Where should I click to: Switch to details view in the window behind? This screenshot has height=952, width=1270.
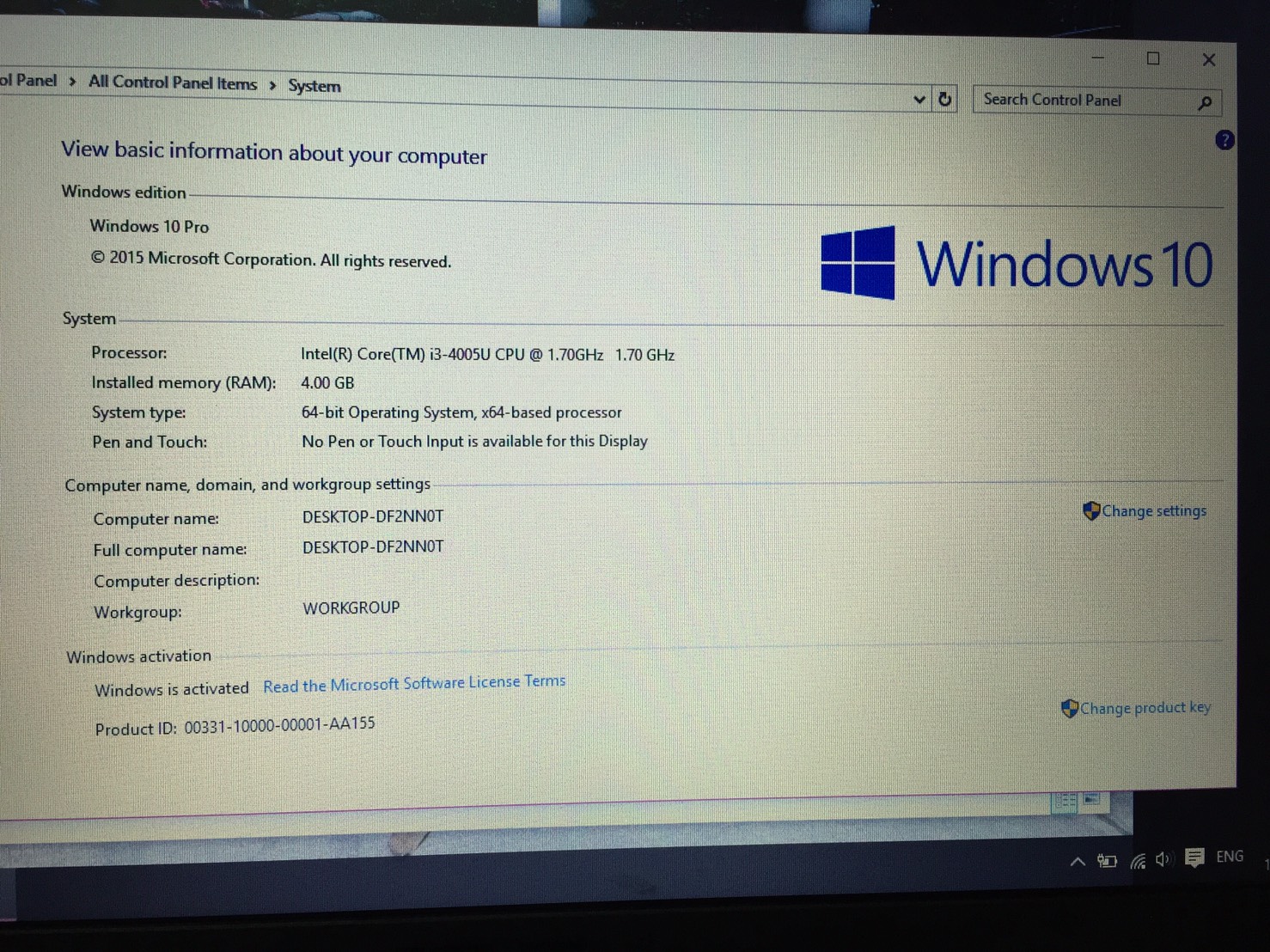(x=1065, y=802)
